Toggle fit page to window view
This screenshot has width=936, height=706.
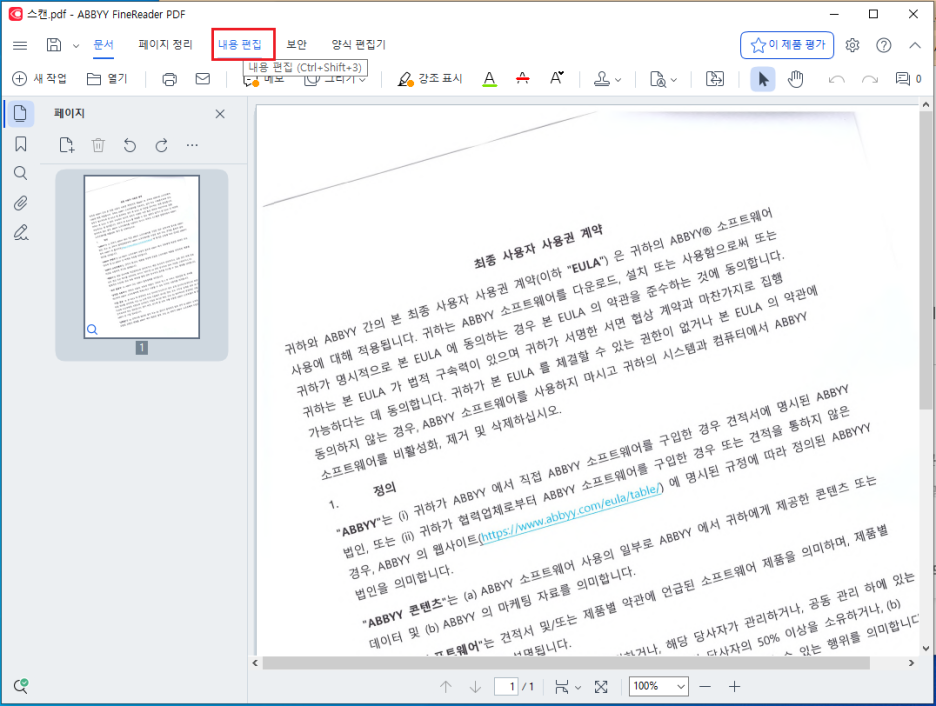tap(601, 687)
